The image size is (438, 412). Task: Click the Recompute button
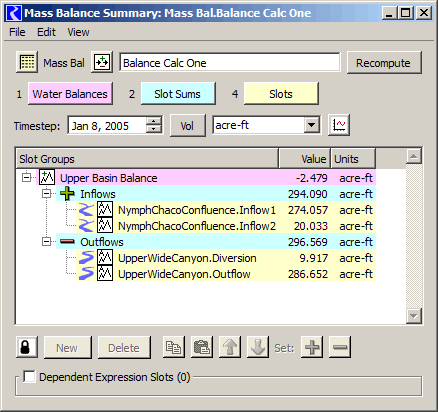point(384,63)
